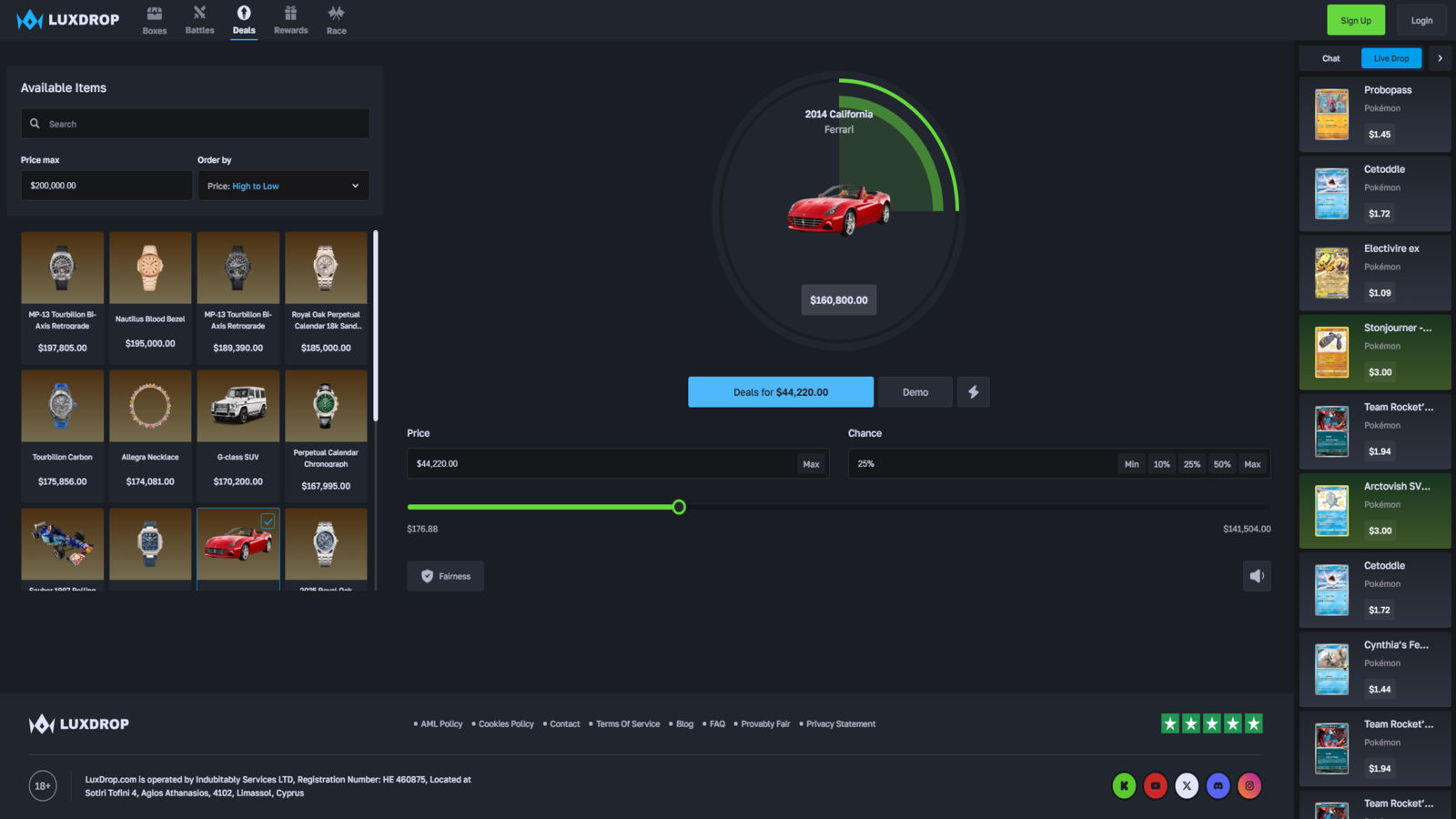The height and width of the screenshot is (819, 1456).
Task: Open the Cookies Policy link
Action: click(506, 724)
